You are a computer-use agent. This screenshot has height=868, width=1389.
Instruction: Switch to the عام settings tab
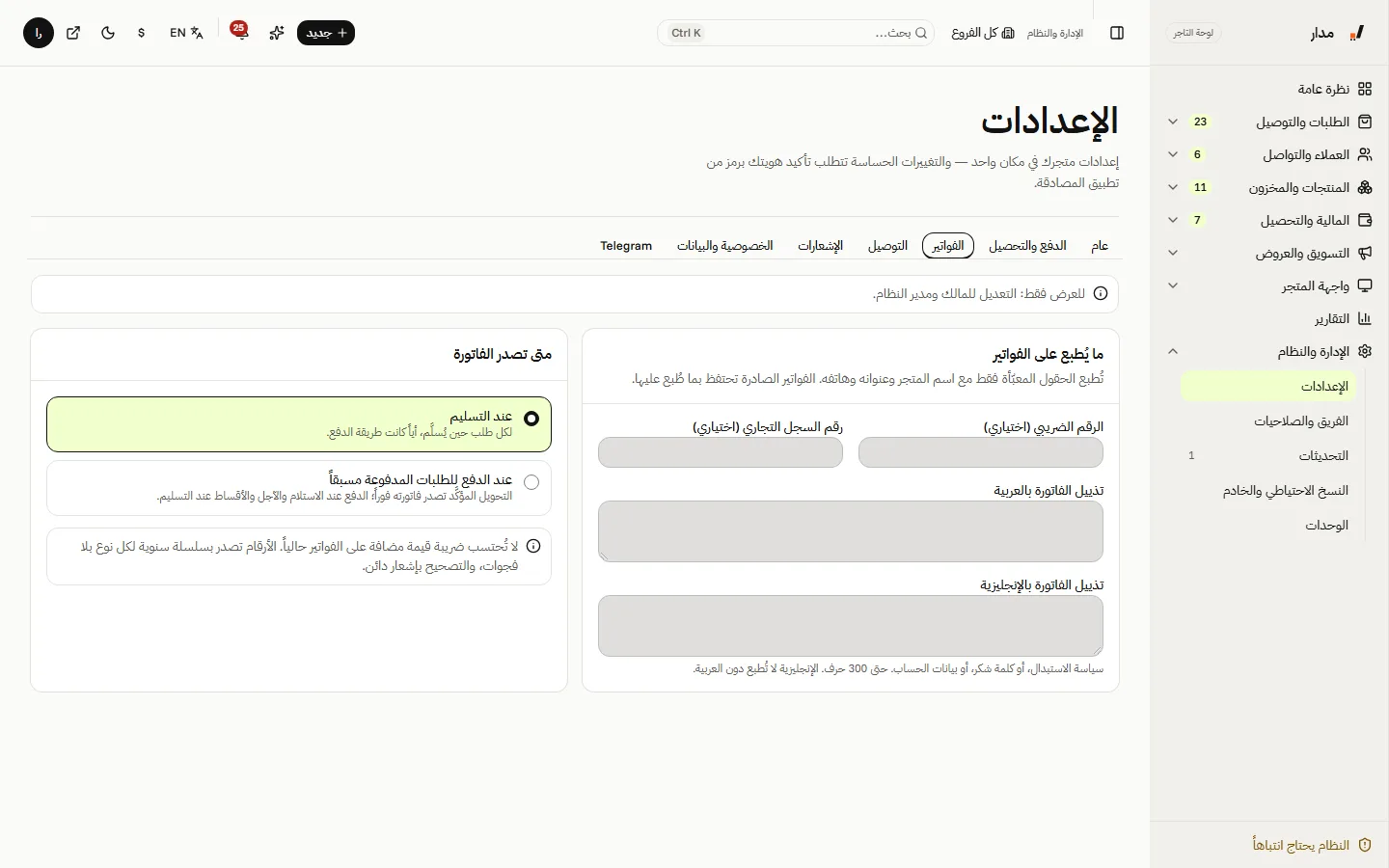[x=1100, y=246]
